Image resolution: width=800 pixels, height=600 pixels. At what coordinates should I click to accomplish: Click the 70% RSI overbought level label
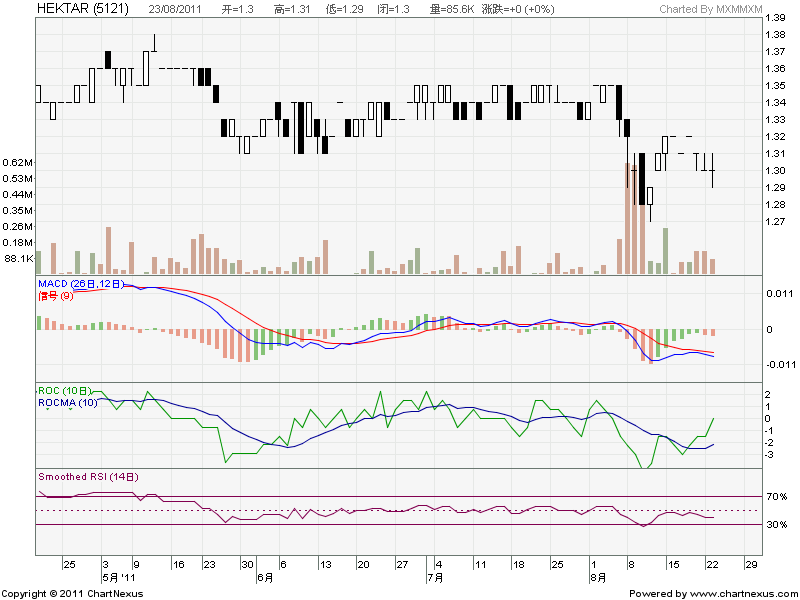click(x=776, y=496)
